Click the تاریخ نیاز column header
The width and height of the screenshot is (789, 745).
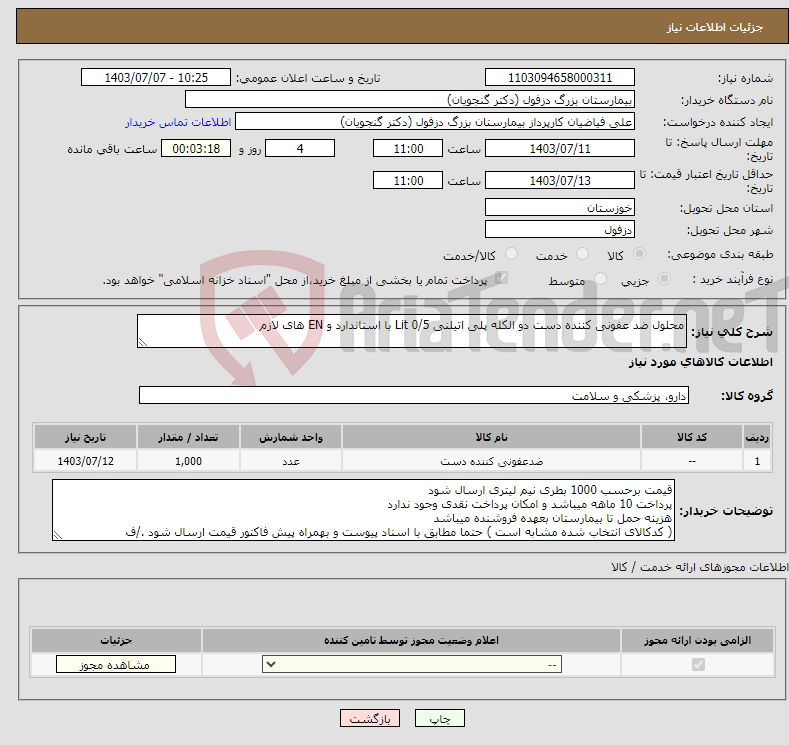[86, 437]
